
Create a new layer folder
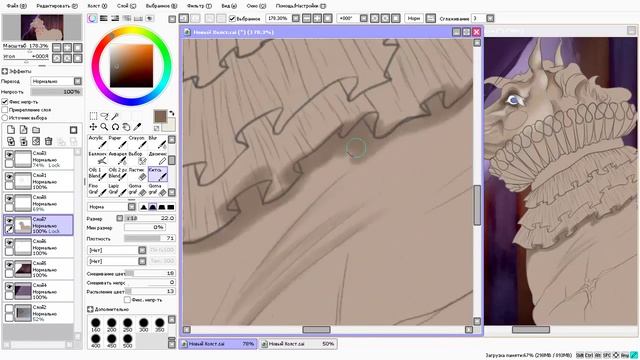click(x=36, y=130)
